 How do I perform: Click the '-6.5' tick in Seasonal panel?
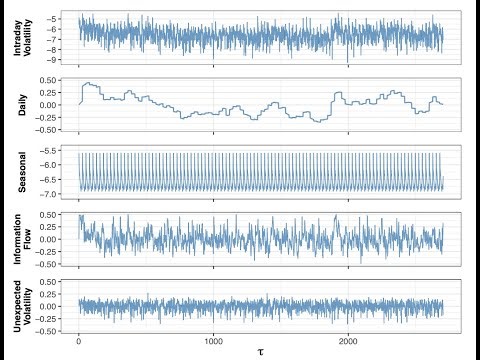49,180
